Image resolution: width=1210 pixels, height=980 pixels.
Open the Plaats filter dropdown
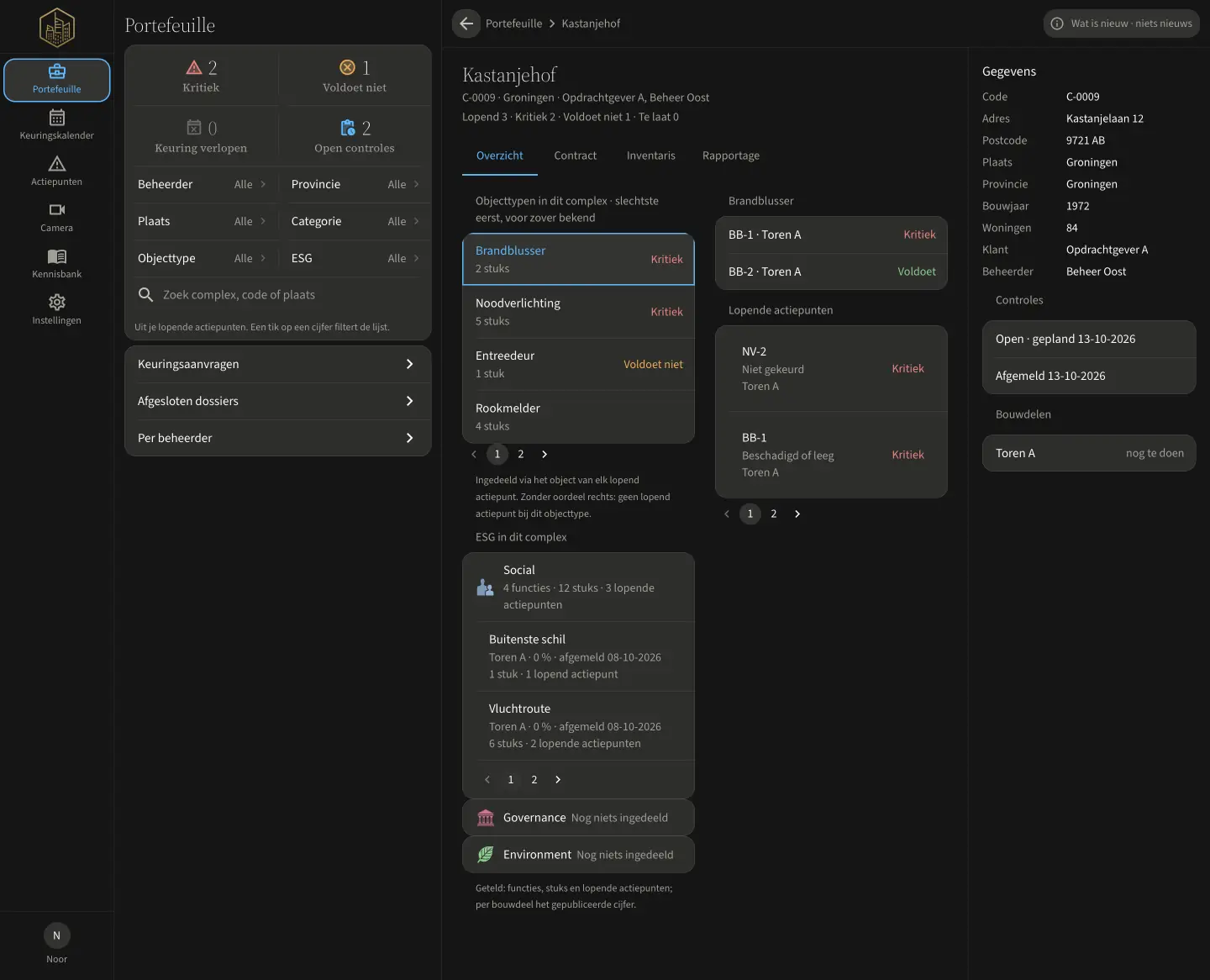(x=202, y=221)
